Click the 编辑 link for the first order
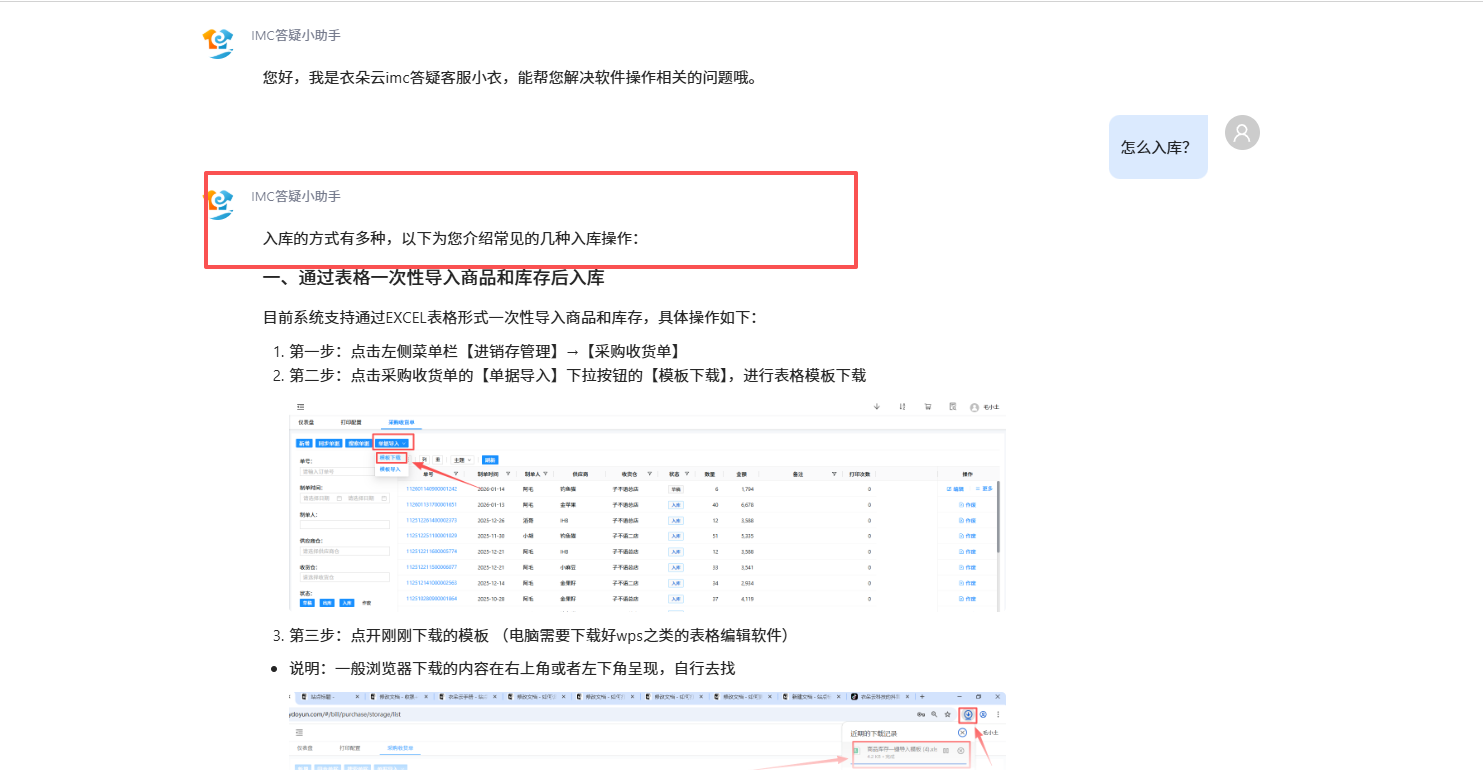 [x=955, y=489]
